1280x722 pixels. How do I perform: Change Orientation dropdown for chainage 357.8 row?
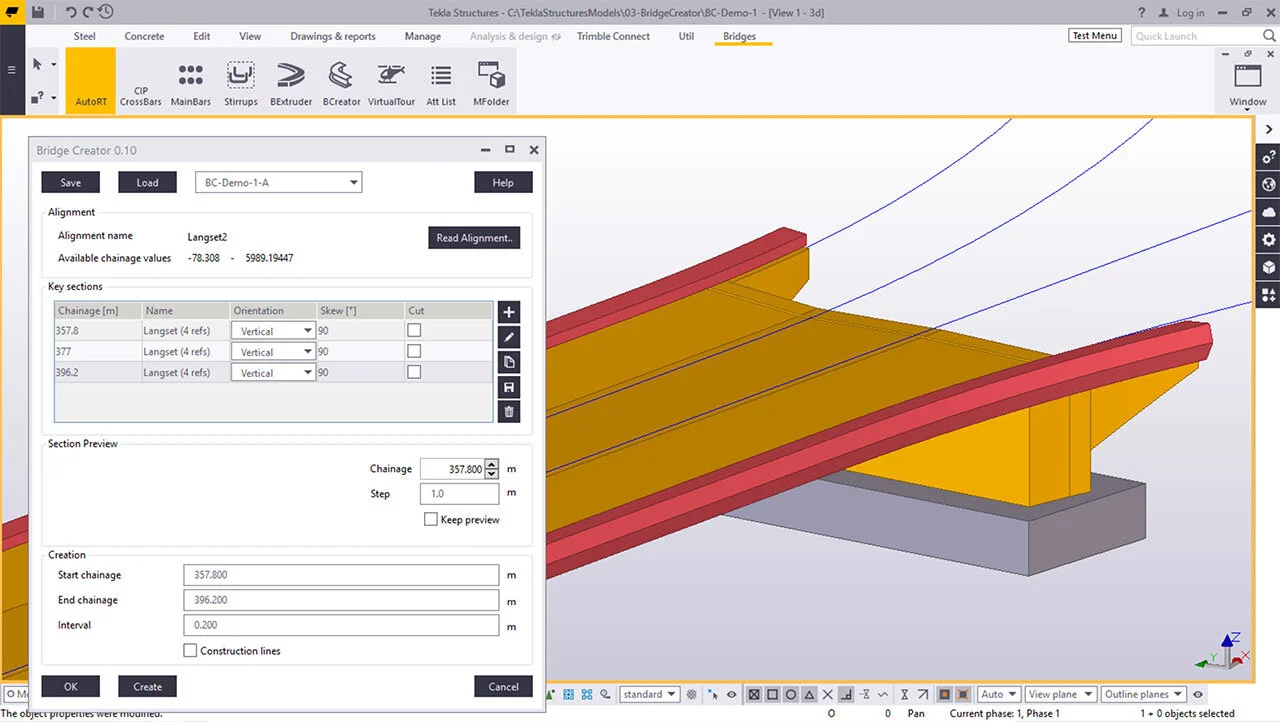click(x=305, y=330)
